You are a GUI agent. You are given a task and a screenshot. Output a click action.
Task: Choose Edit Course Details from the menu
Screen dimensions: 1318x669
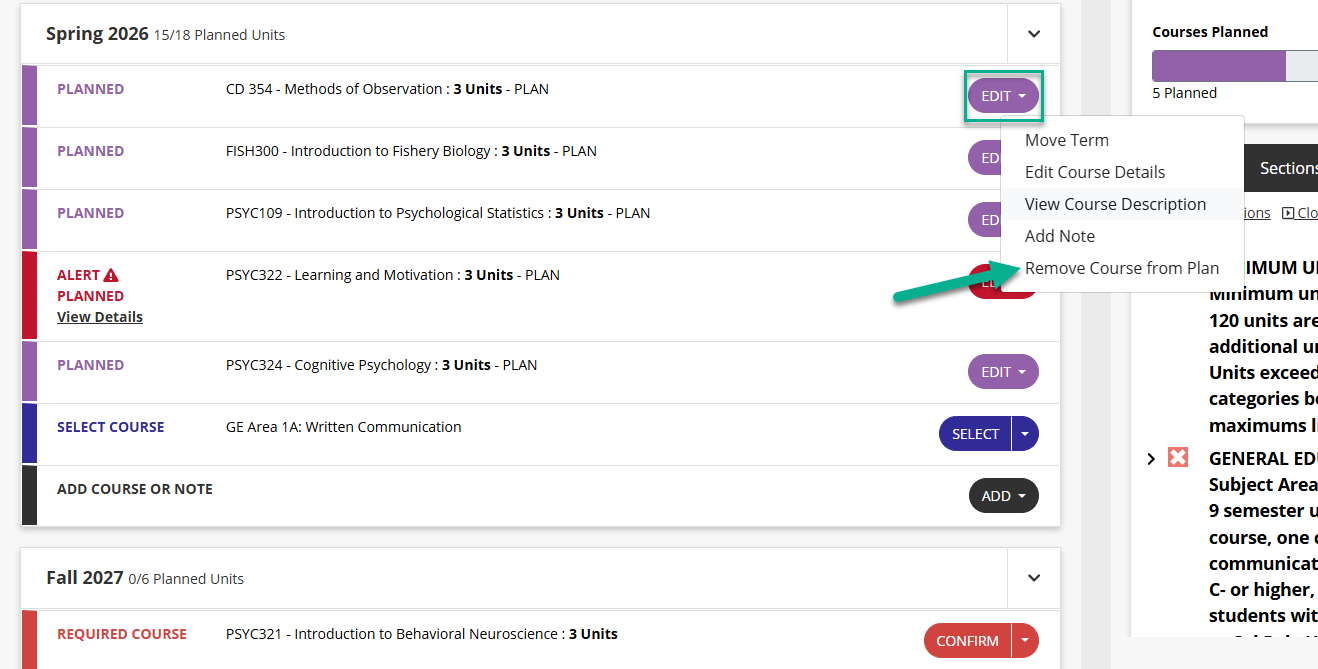(1094, 172)
